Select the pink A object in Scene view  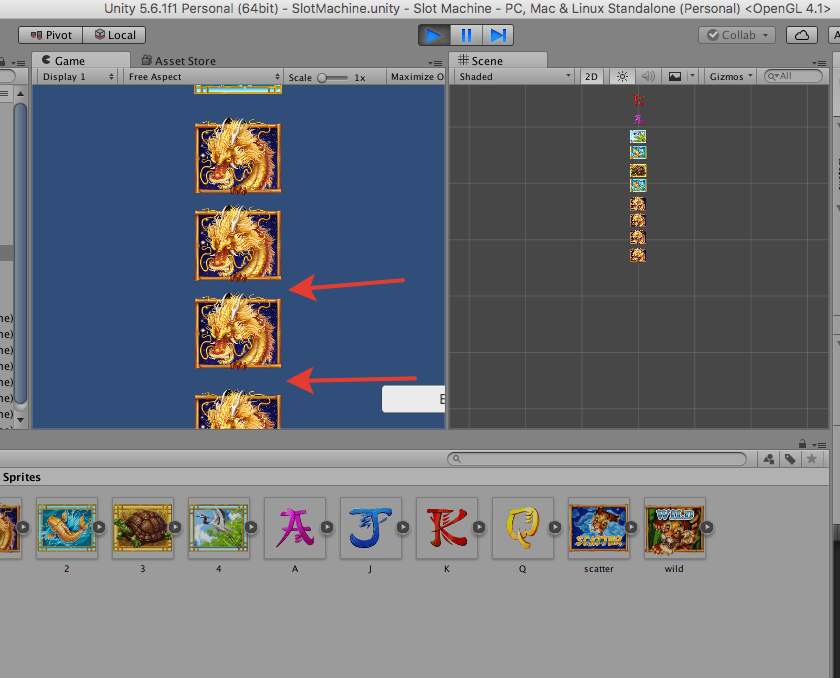[638, 119]
